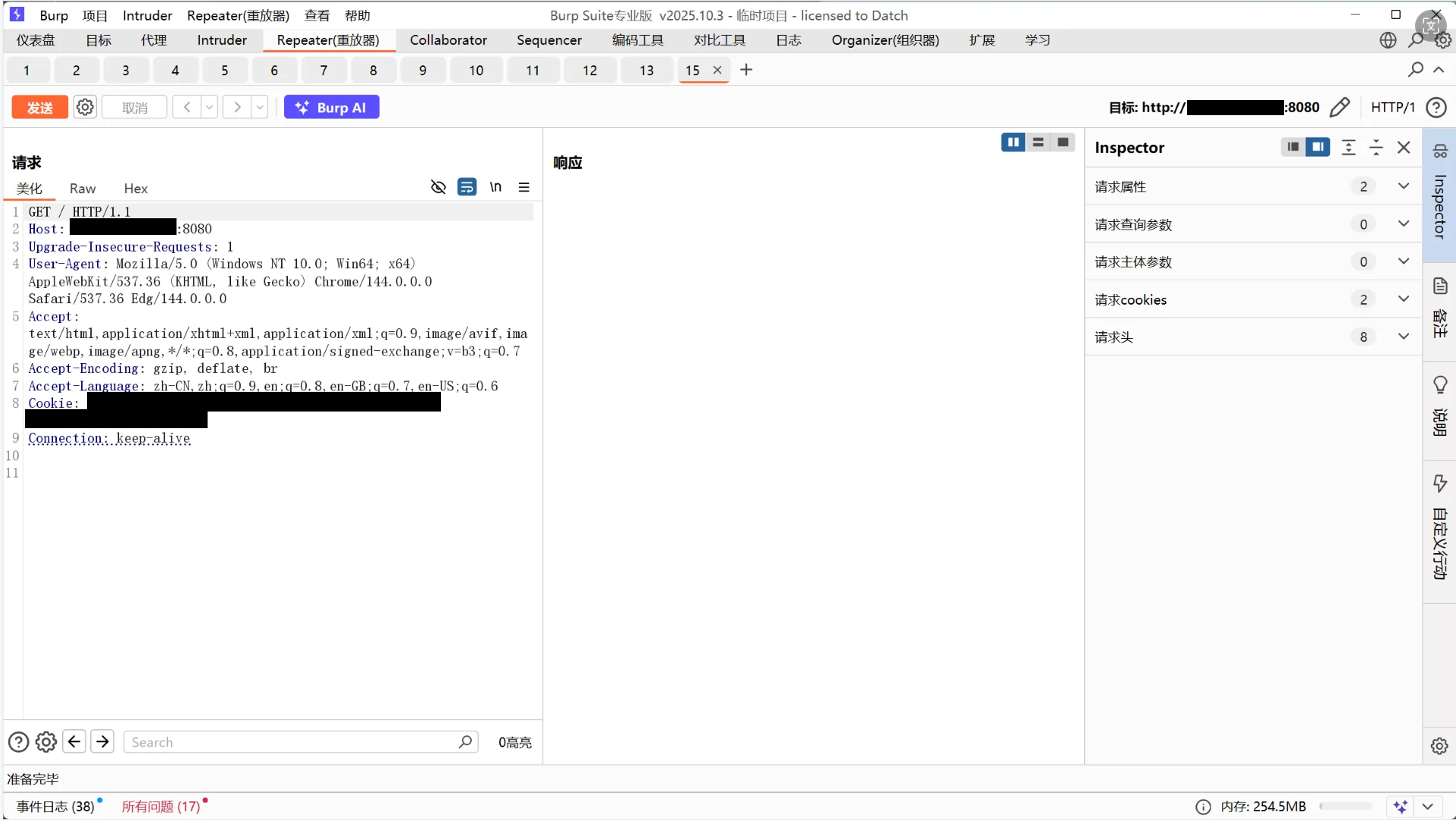Expand all Inspector sections

[x=1348, y=147]
